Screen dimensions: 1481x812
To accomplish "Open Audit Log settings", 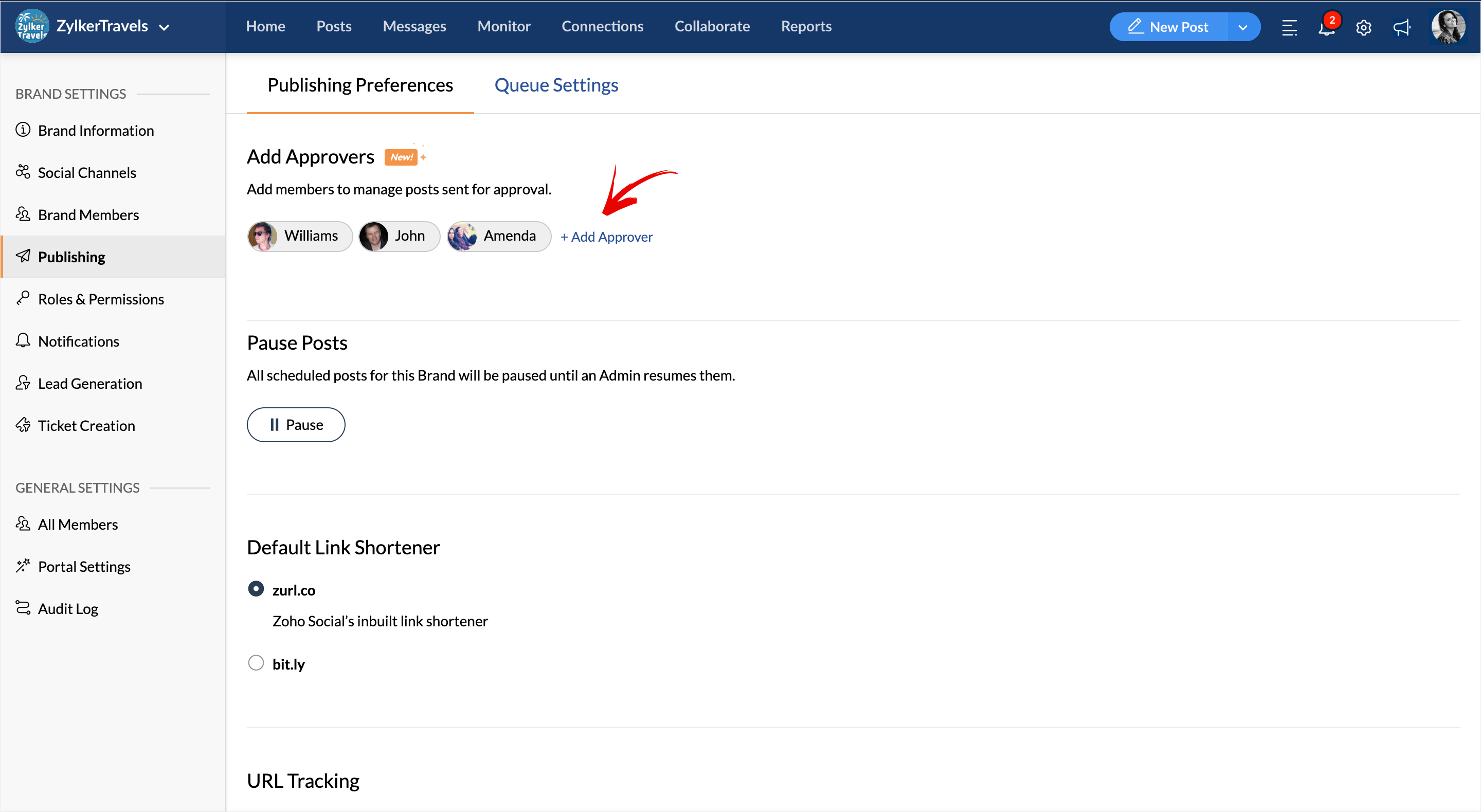I will click(x=68, y=608).
